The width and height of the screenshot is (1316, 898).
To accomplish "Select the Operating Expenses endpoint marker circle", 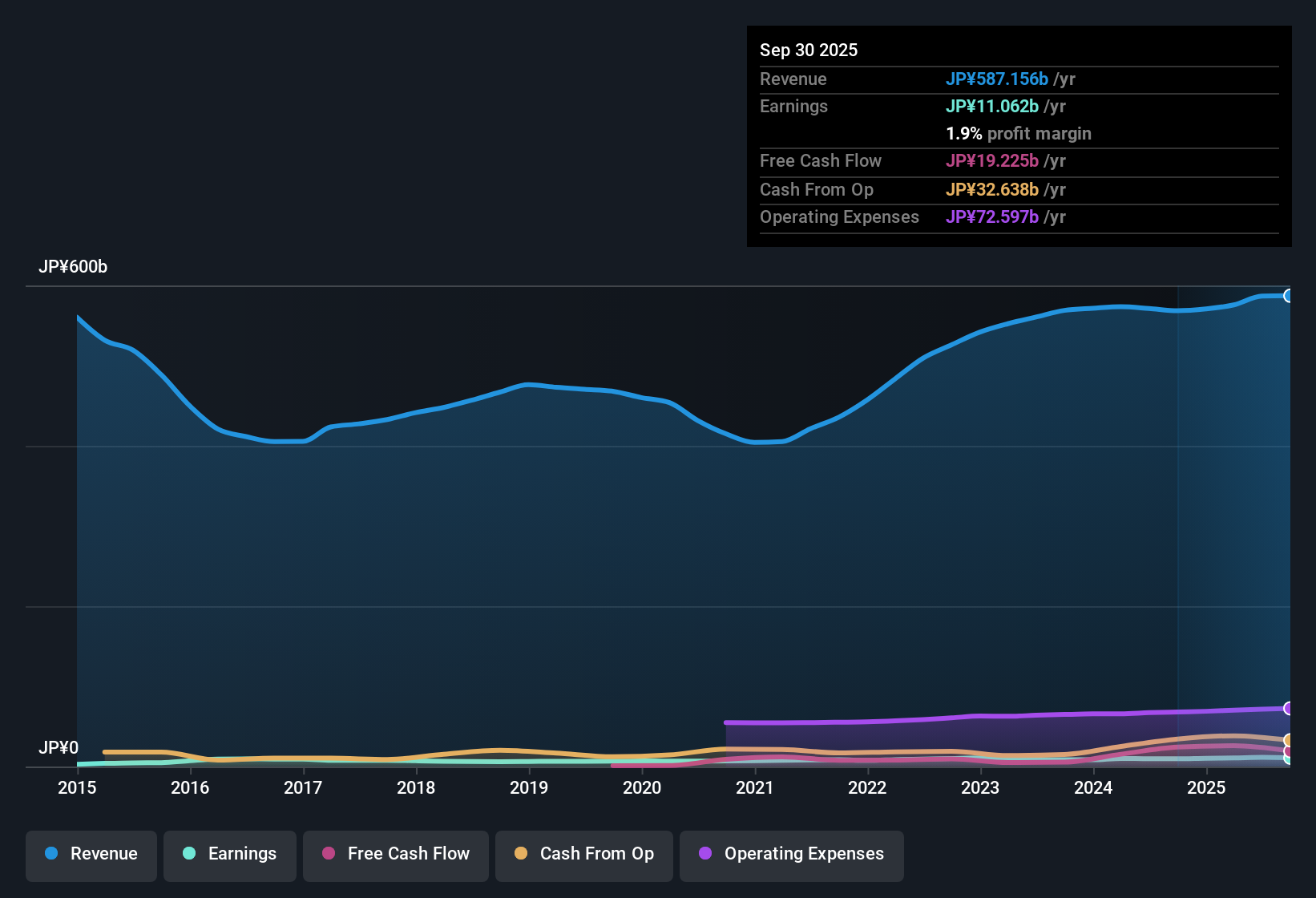I will [1289, 709].
